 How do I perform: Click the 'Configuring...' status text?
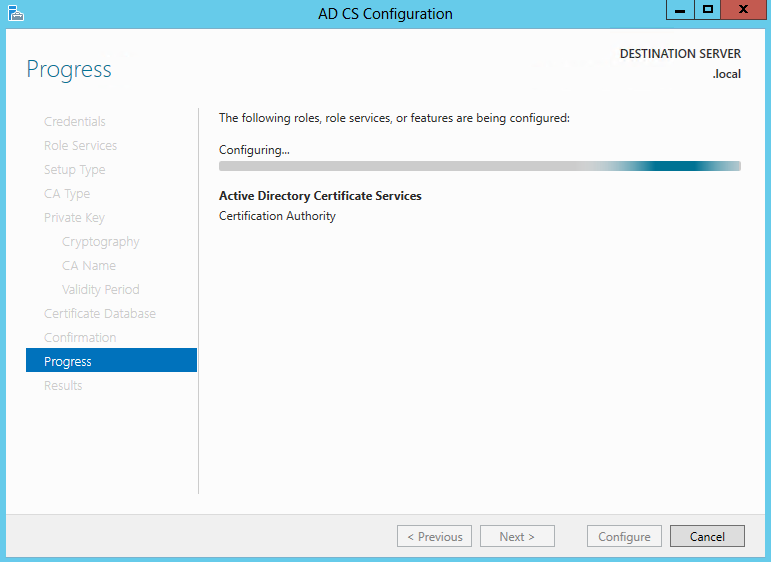coord(254,150)
